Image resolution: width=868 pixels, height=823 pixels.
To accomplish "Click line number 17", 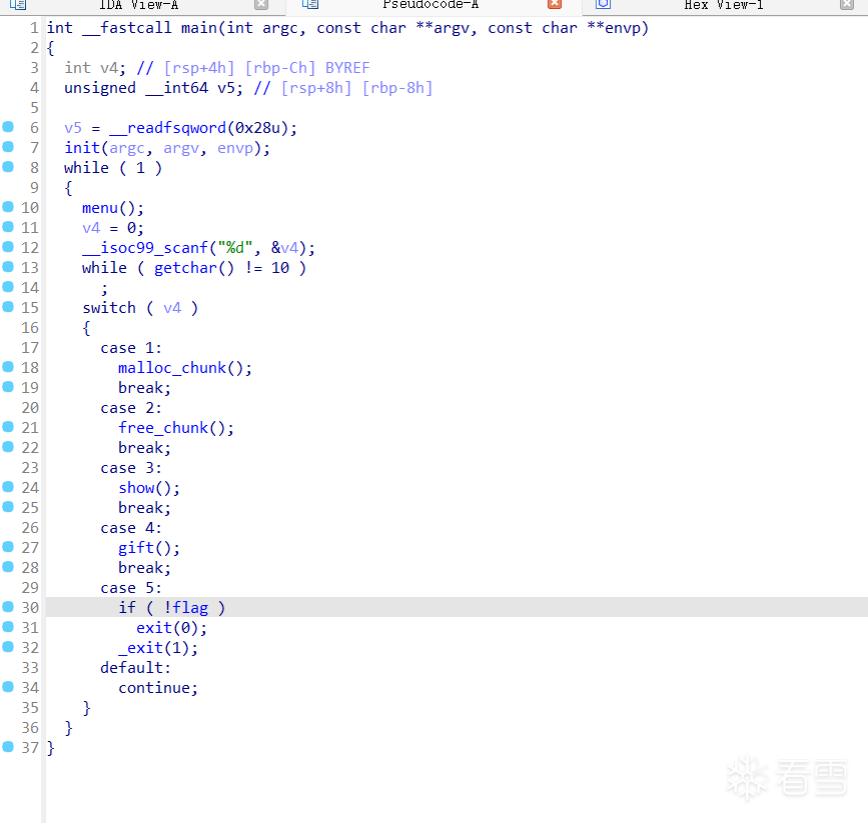I will pos(30,348).
